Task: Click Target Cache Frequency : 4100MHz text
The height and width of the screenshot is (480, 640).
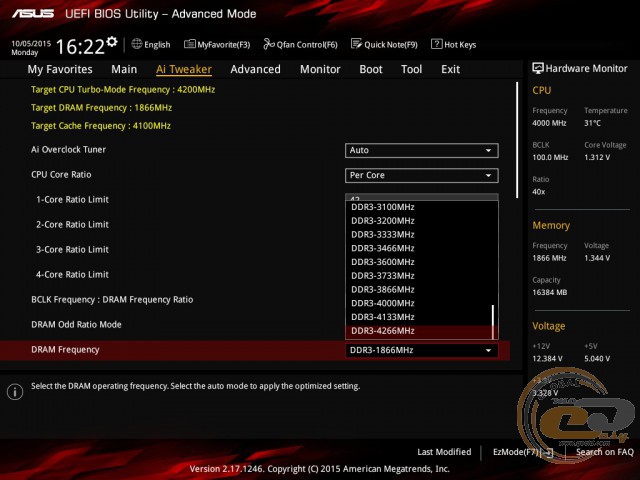Action: [101, 126]
